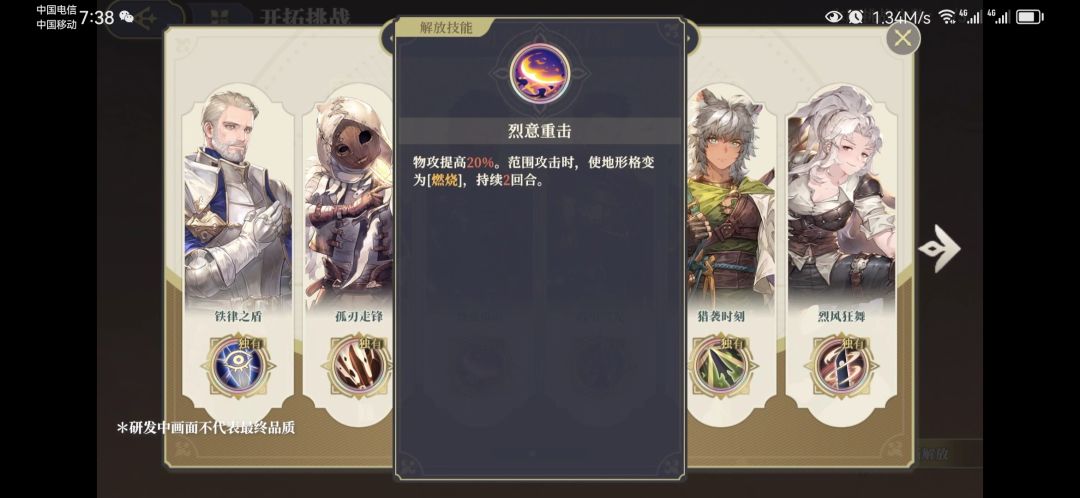Click the 烈风狂舞 name label
Viewport: 1080px width, 498px height.
842,317
